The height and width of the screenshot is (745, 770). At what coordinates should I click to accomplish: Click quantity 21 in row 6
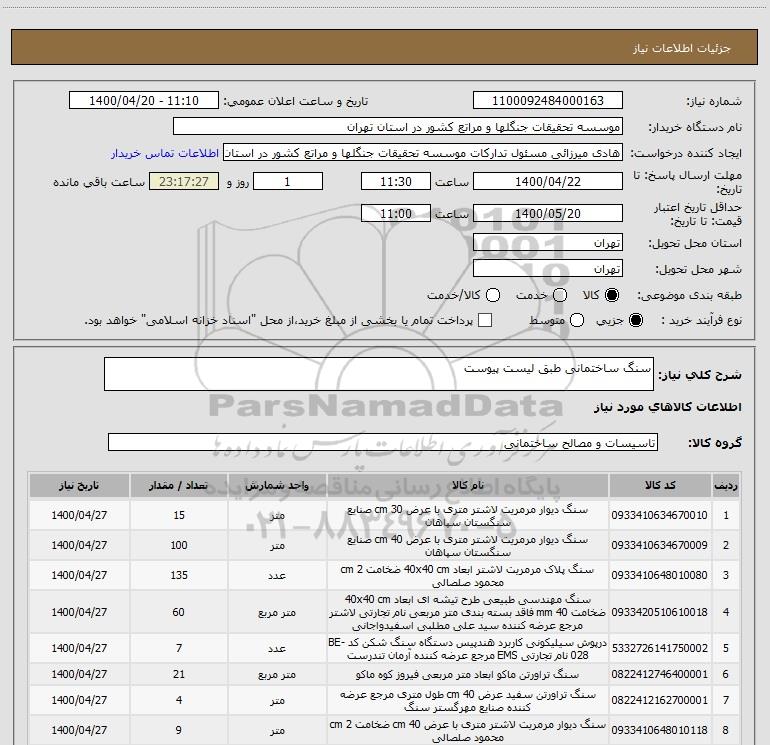[x=179, y=674]
